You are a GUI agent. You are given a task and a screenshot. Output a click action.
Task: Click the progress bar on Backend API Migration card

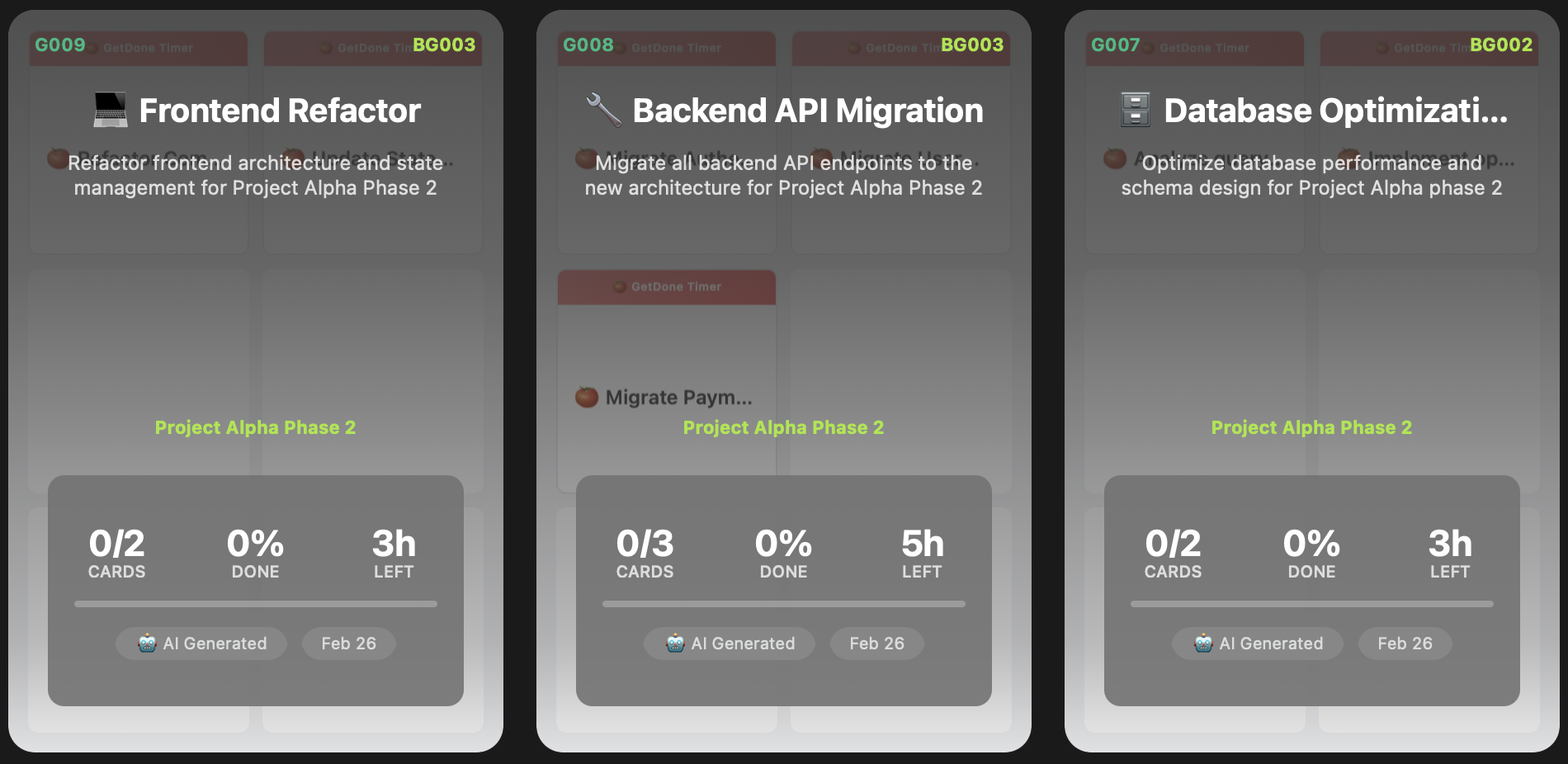783,604
